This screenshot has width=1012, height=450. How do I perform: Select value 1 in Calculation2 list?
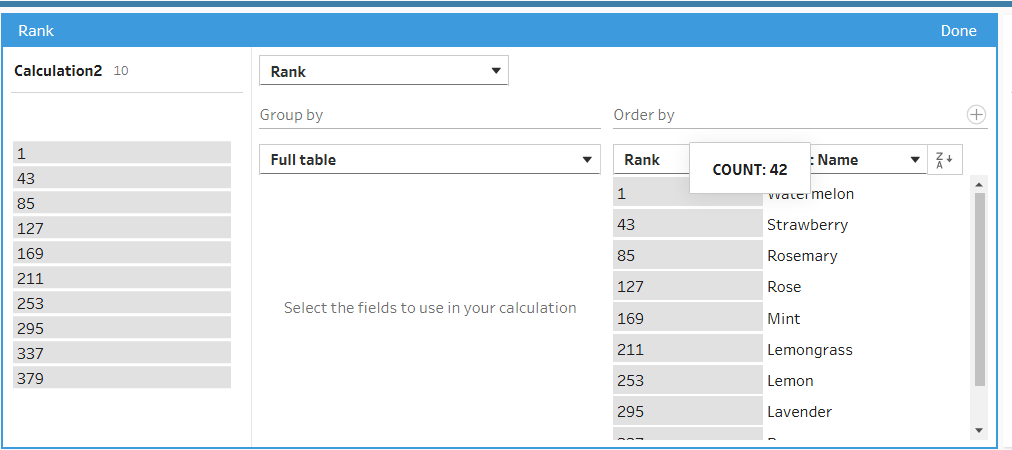click(x=122, y=153)
